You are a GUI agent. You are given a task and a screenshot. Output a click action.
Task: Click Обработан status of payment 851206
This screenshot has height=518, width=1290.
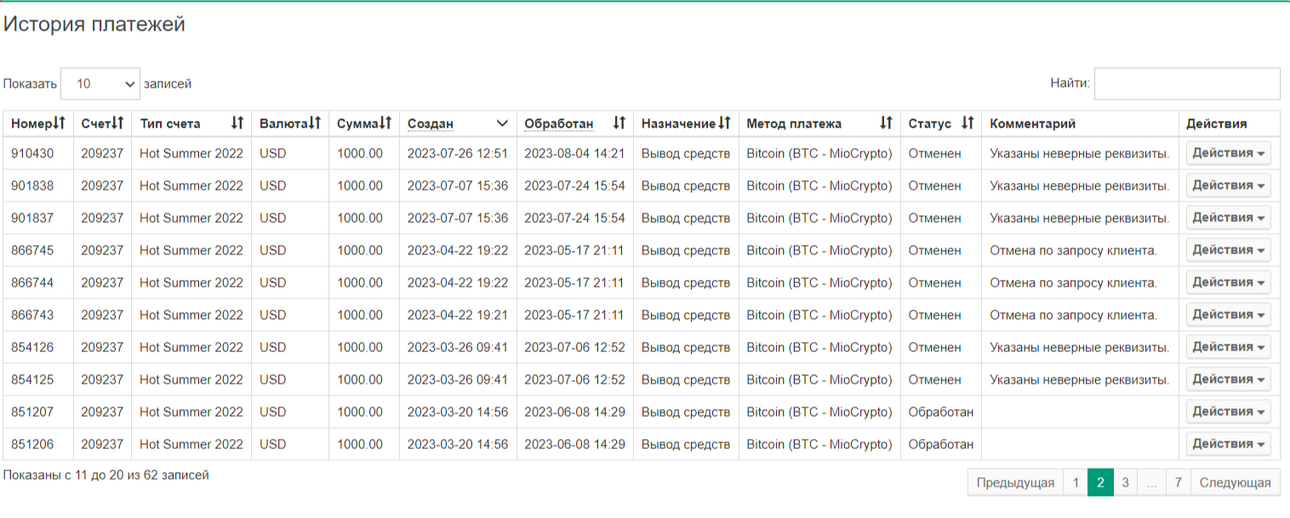click(940, 444)
